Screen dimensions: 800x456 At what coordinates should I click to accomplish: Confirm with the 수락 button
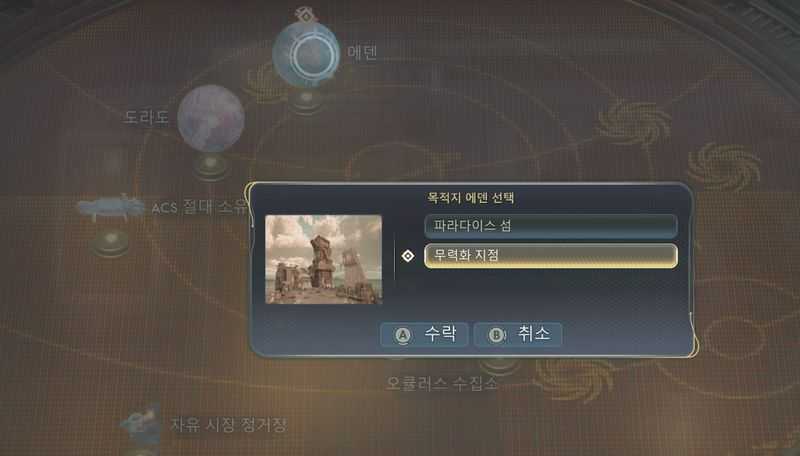click(424, 335)
